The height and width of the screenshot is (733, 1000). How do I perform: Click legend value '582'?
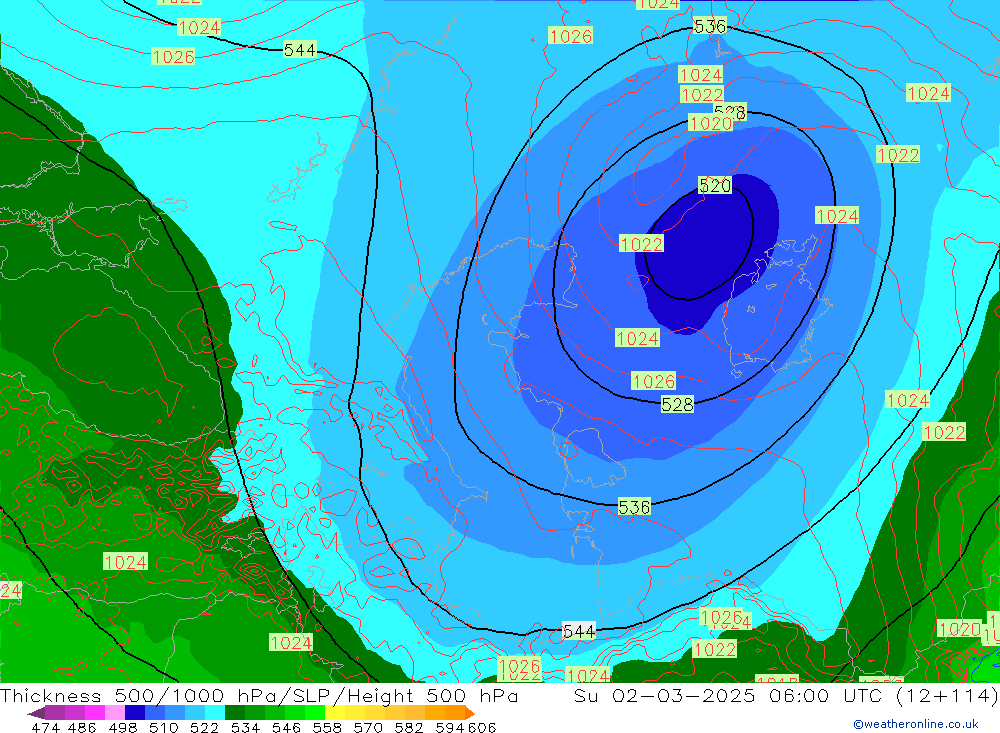click(409, 727)
